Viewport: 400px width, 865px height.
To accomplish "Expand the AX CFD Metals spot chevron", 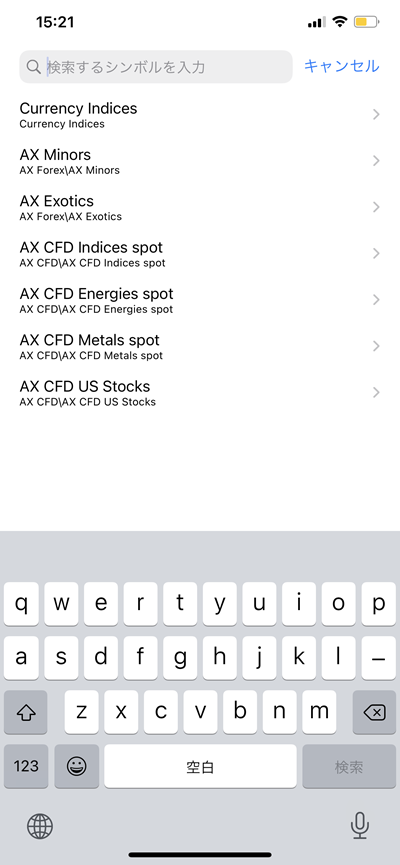I will [x=376, y=346].
